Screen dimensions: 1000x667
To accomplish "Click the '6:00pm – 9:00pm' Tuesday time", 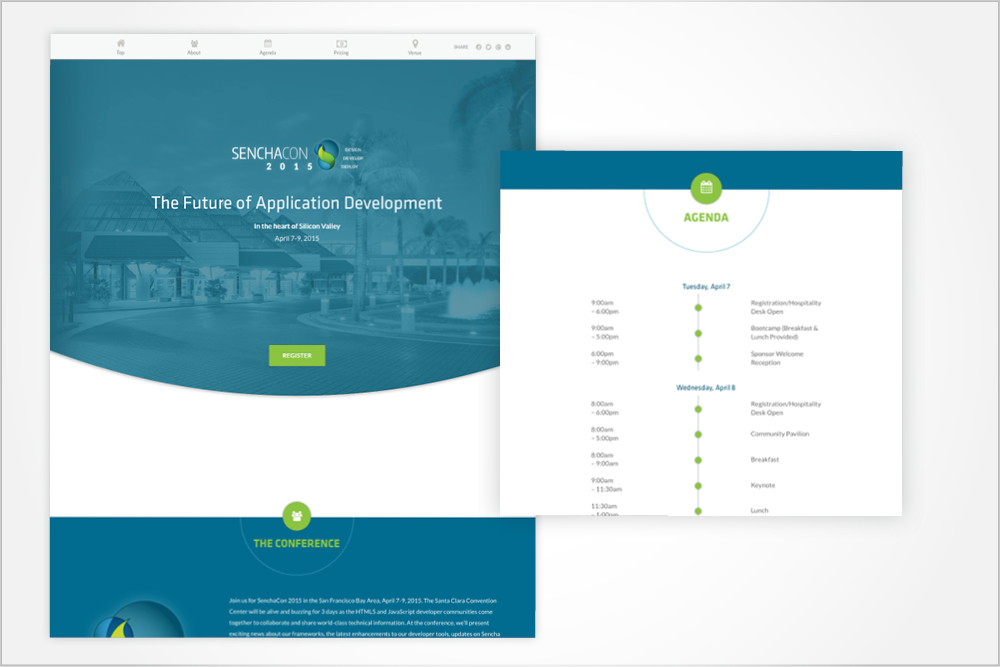I will (x=605, y=358).
